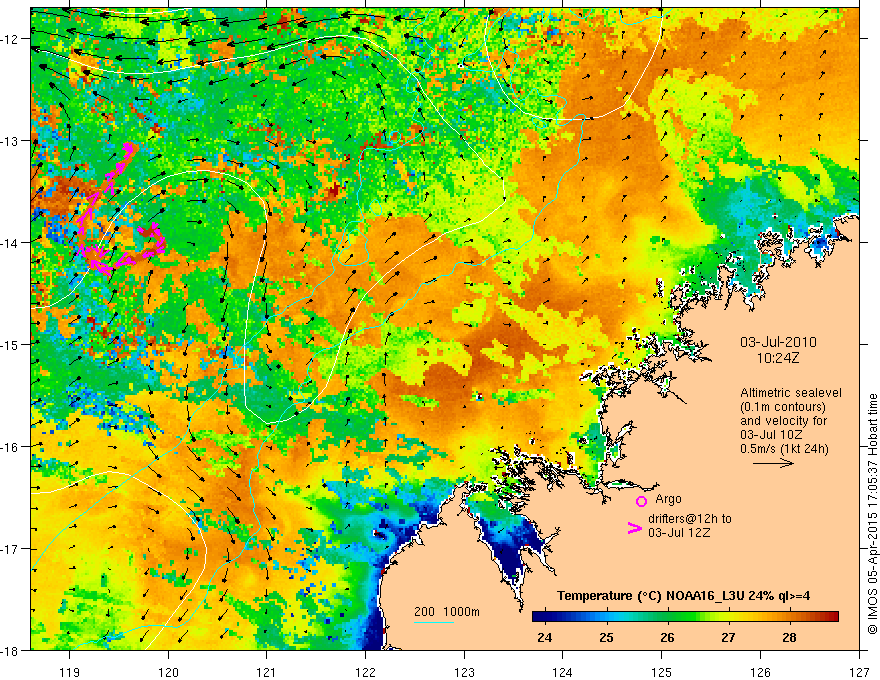The height and width of the screenshot is (680, 880).
Task: Click the 'Altimetric sealevel' legend text
Action: (791, 393)
